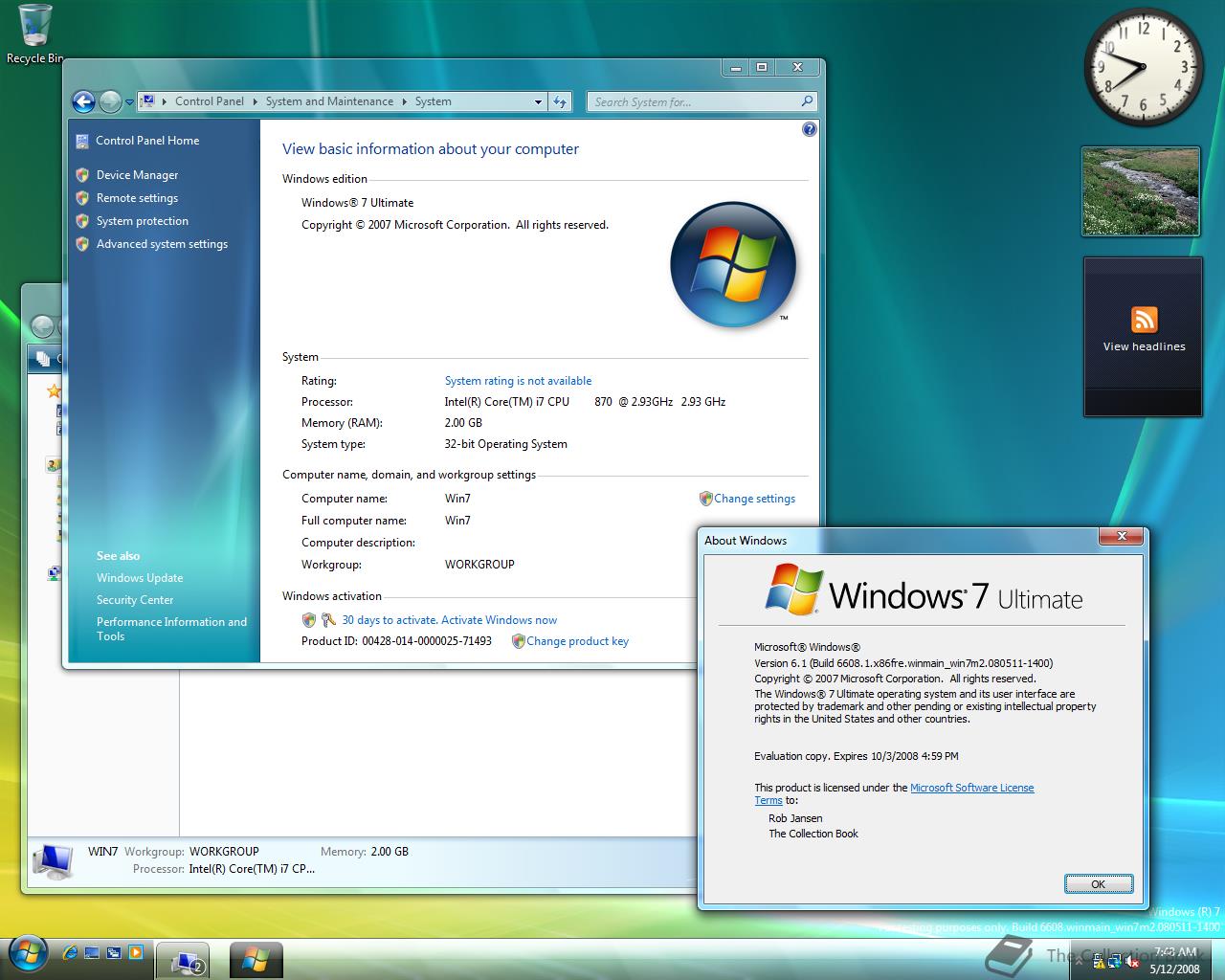Click the slide show picture gadget
1225x980 pixels.
pos(1141,191)
